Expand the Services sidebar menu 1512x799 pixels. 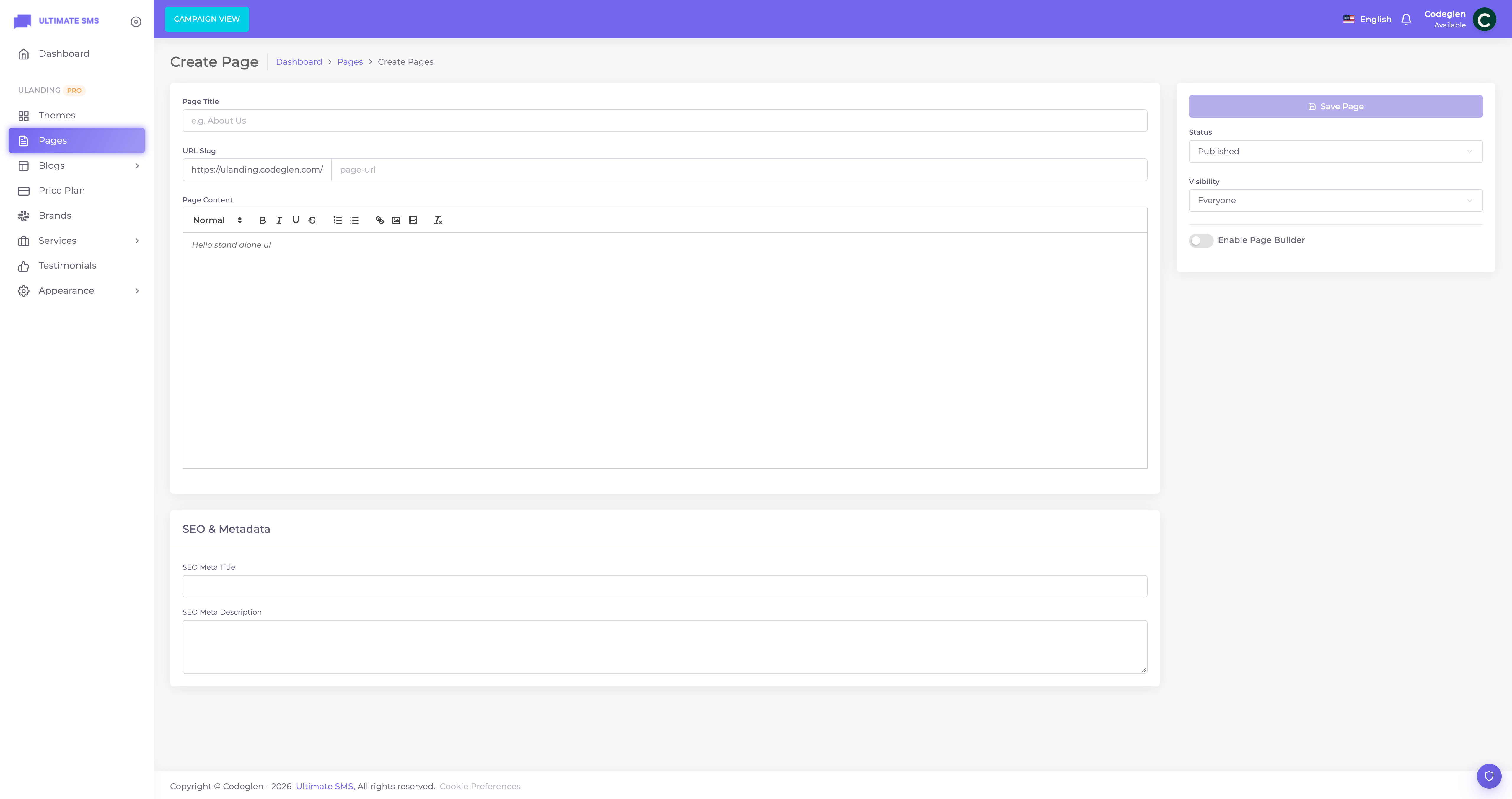(77, 241)
